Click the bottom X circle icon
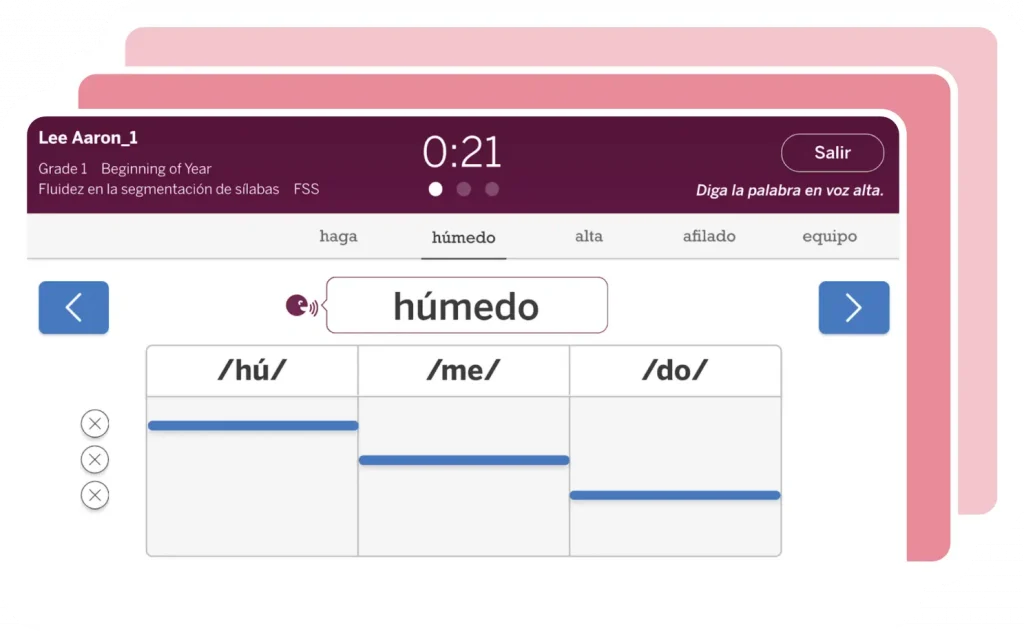This screenshot has width=1024, height=631. click(x=95, y=495)
